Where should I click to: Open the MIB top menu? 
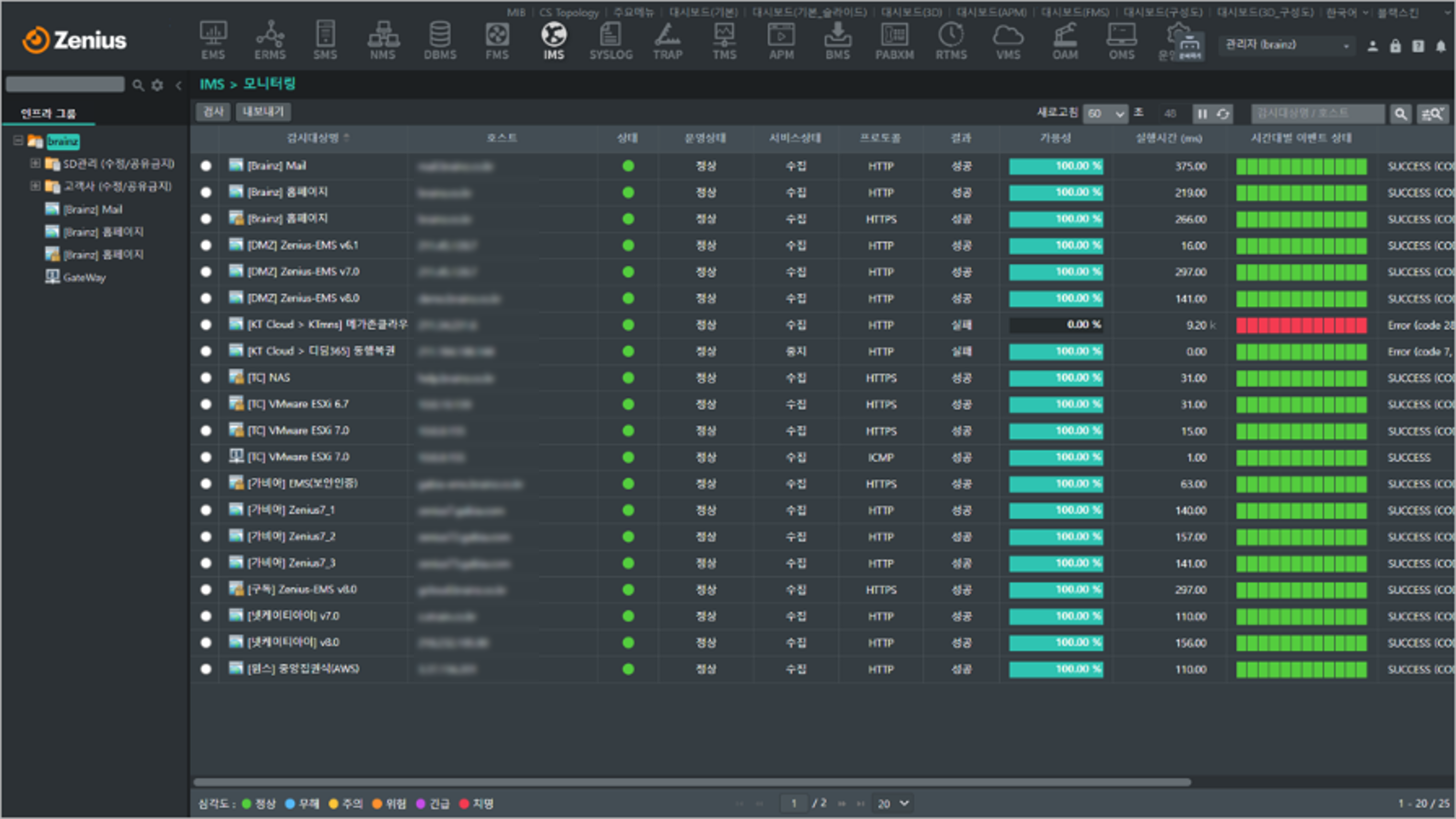pyautogui.click(x=516, y=12)
